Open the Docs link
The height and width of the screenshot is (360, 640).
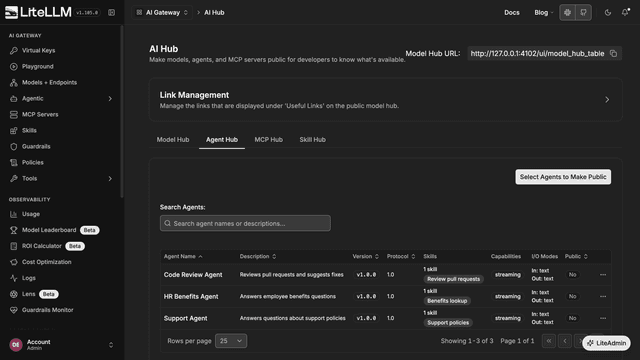(511, 13)
